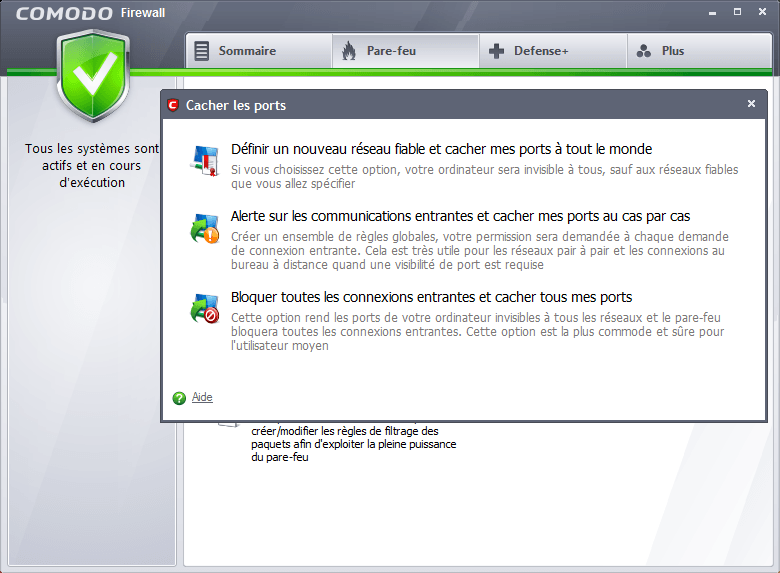Click the plus cross icon on Defense+ tab
The height and width of the screenshot is (573, 780).
496,51
